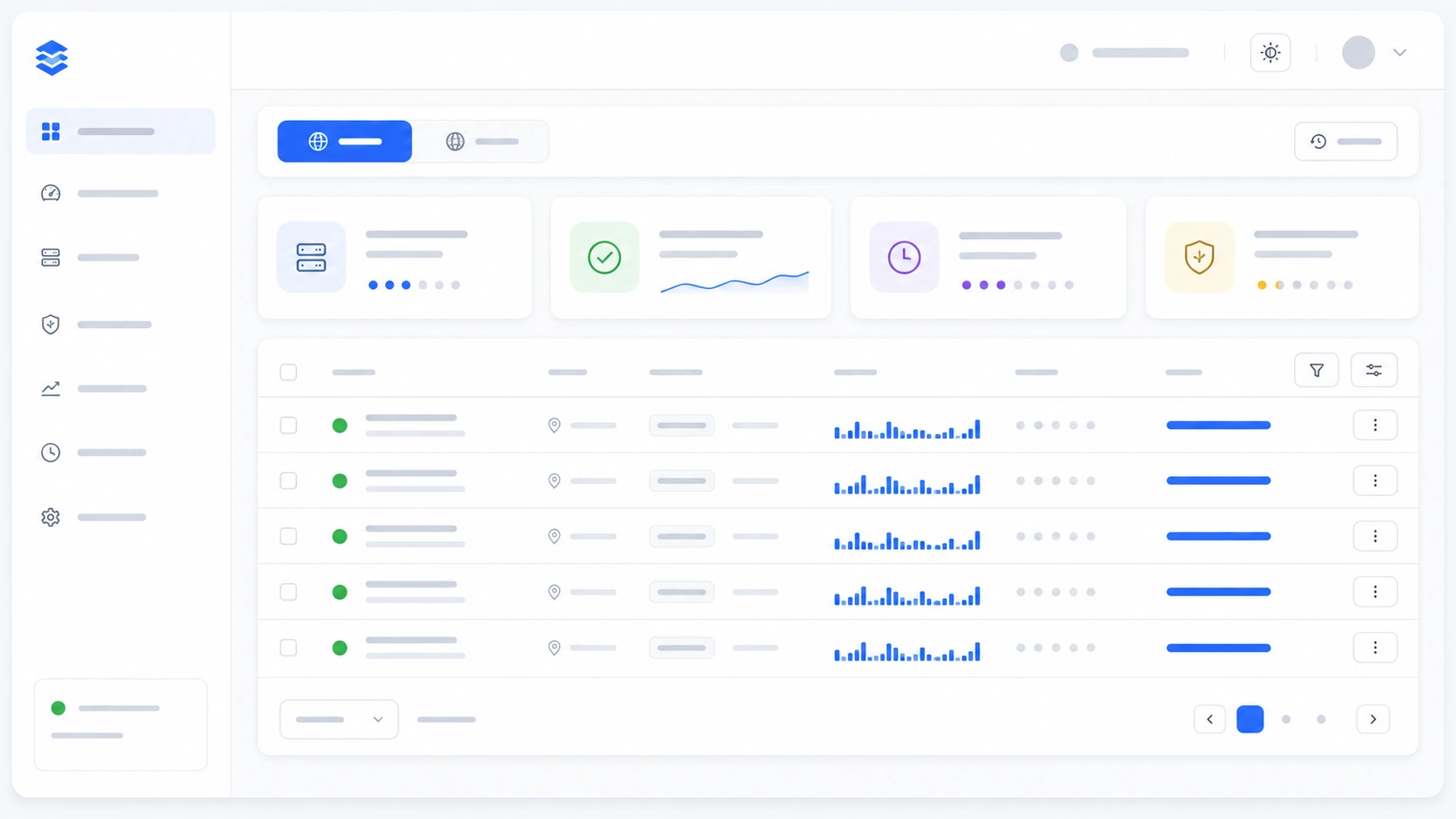Select the highlighted blue current page button
Image resolution: width=1456 pixels, height=819 pixels.
pyautogui.click(x=1250, y=720)
